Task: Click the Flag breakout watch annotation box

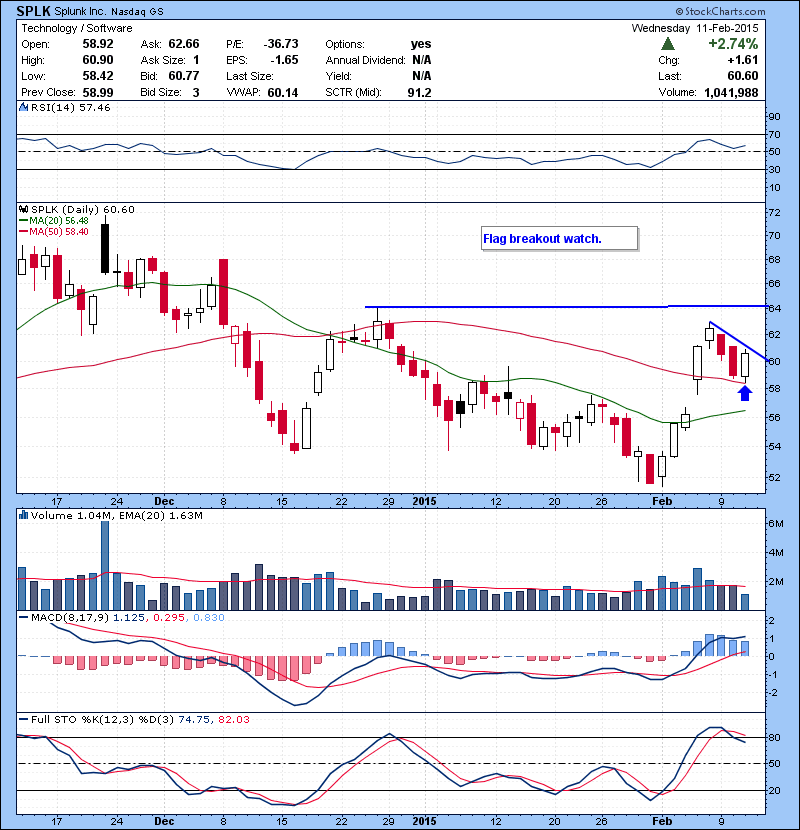Action: (560, 239)
